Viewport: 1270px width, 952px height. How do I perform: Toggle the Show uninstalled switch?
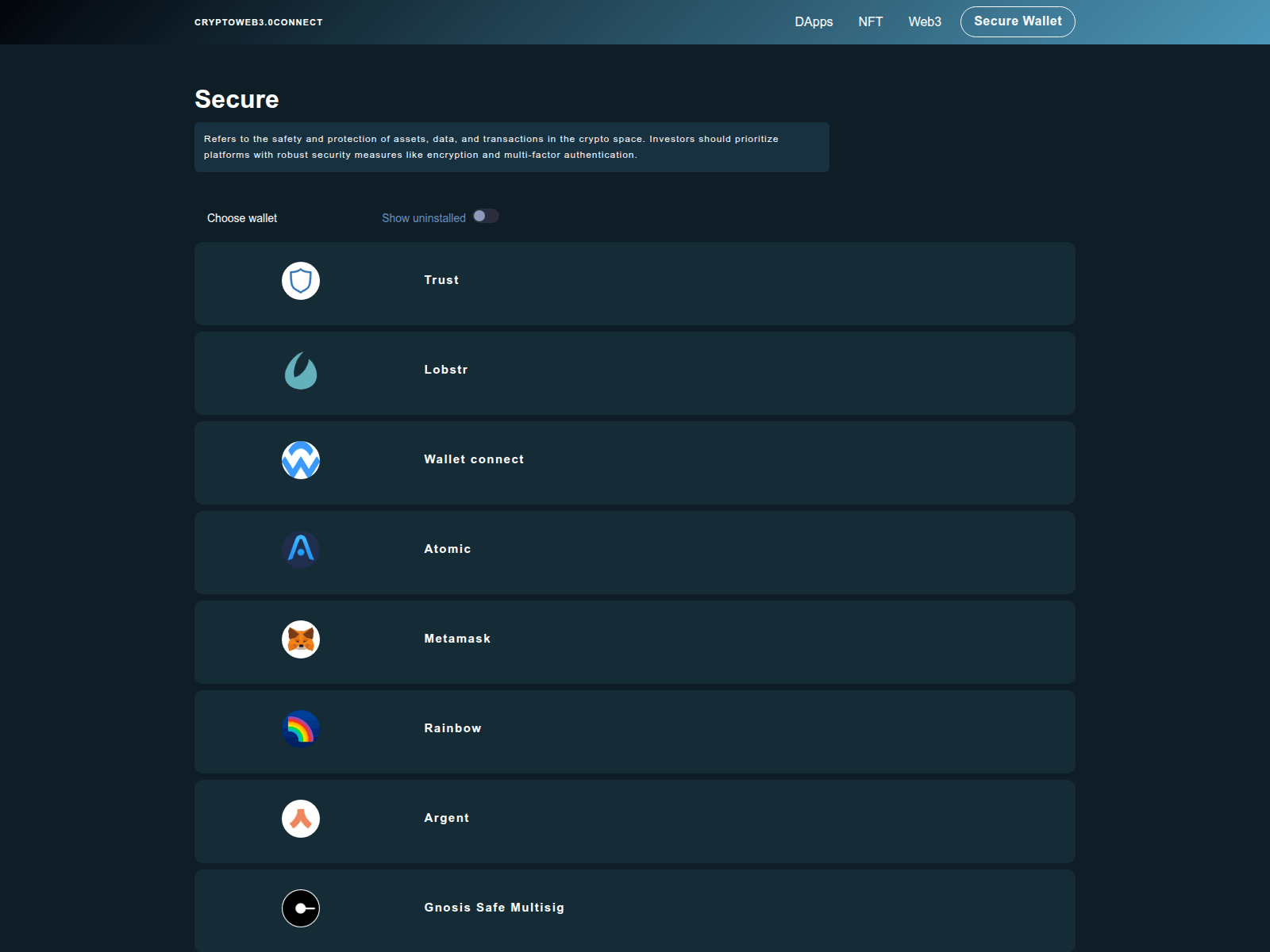(x=486, y=217)
